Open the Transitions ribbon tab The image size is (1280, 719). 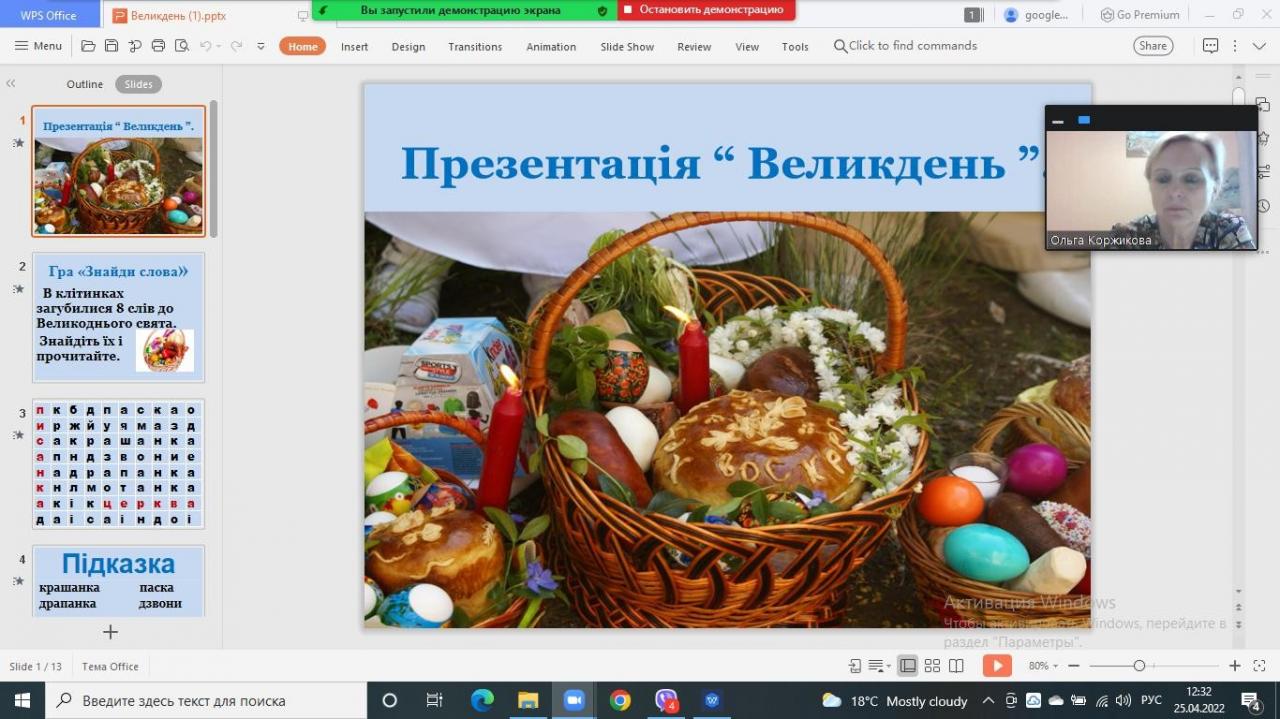(475, 47)
